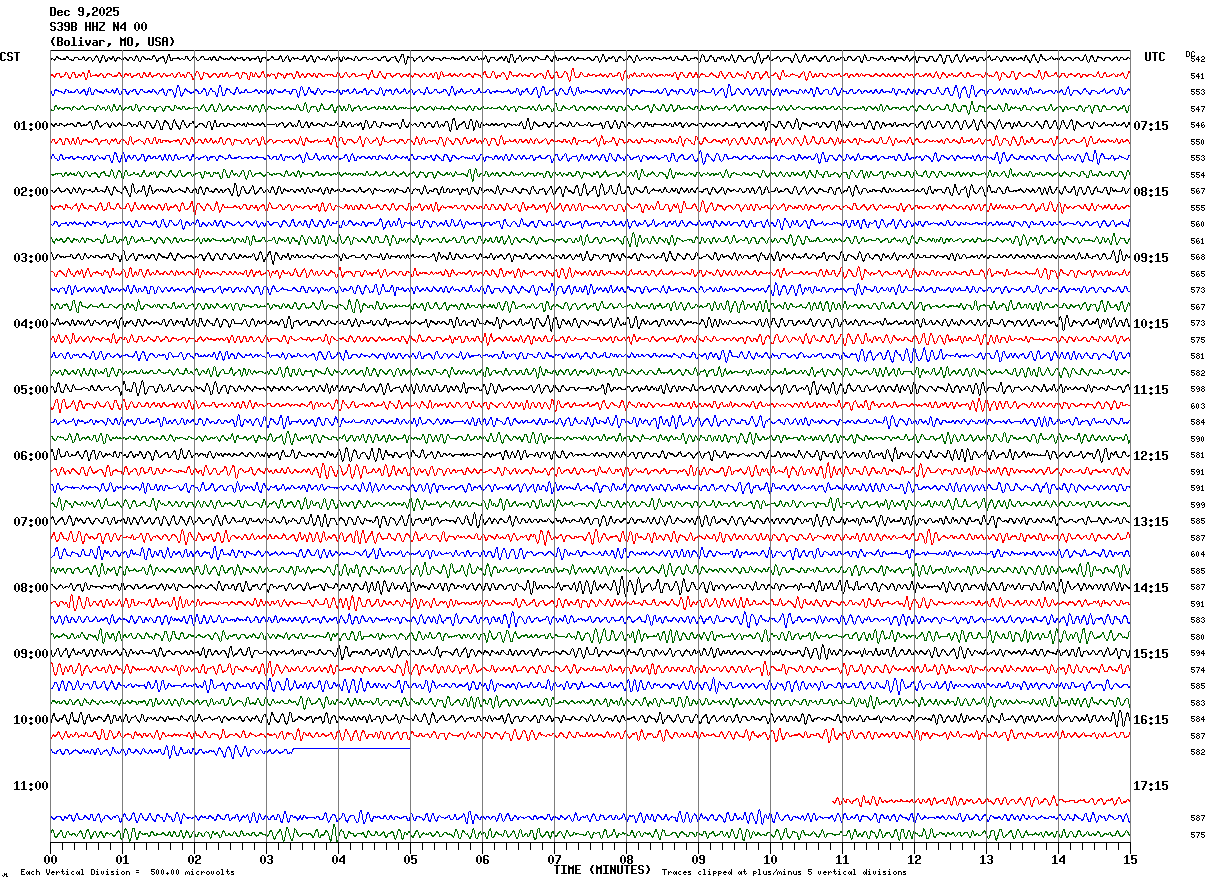Click the '06:00' CST time label
The image size is (1210, 886).
point(31,456)
